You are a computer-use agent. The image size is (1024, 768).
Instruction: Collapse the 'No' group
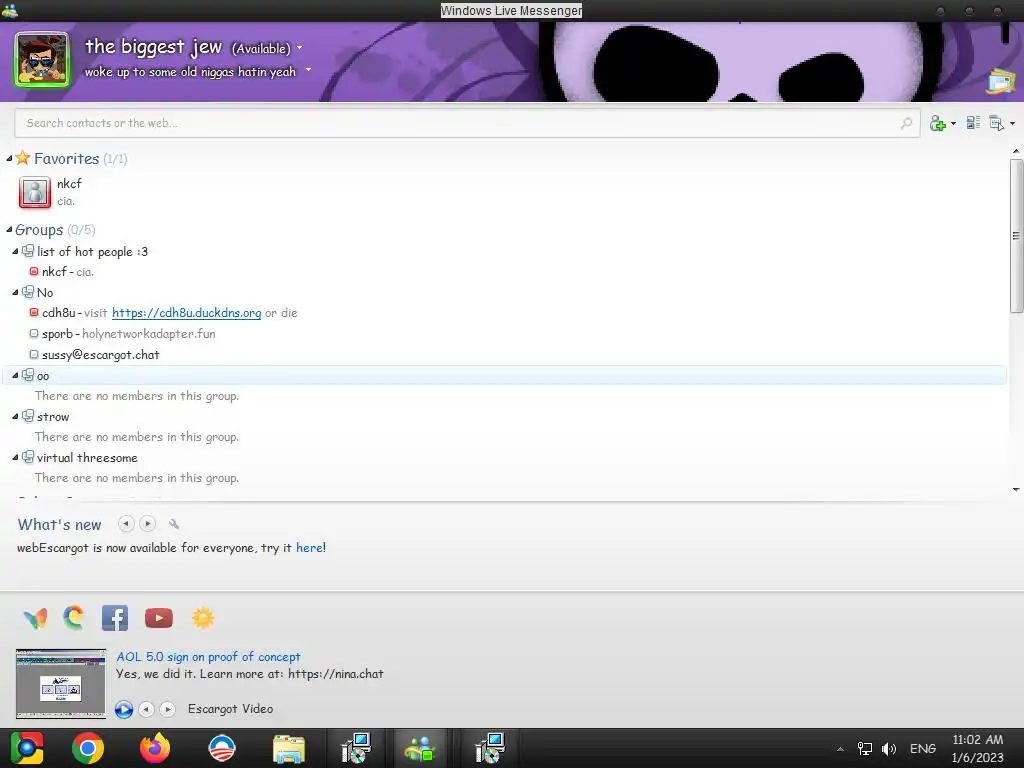coord(15,293)
